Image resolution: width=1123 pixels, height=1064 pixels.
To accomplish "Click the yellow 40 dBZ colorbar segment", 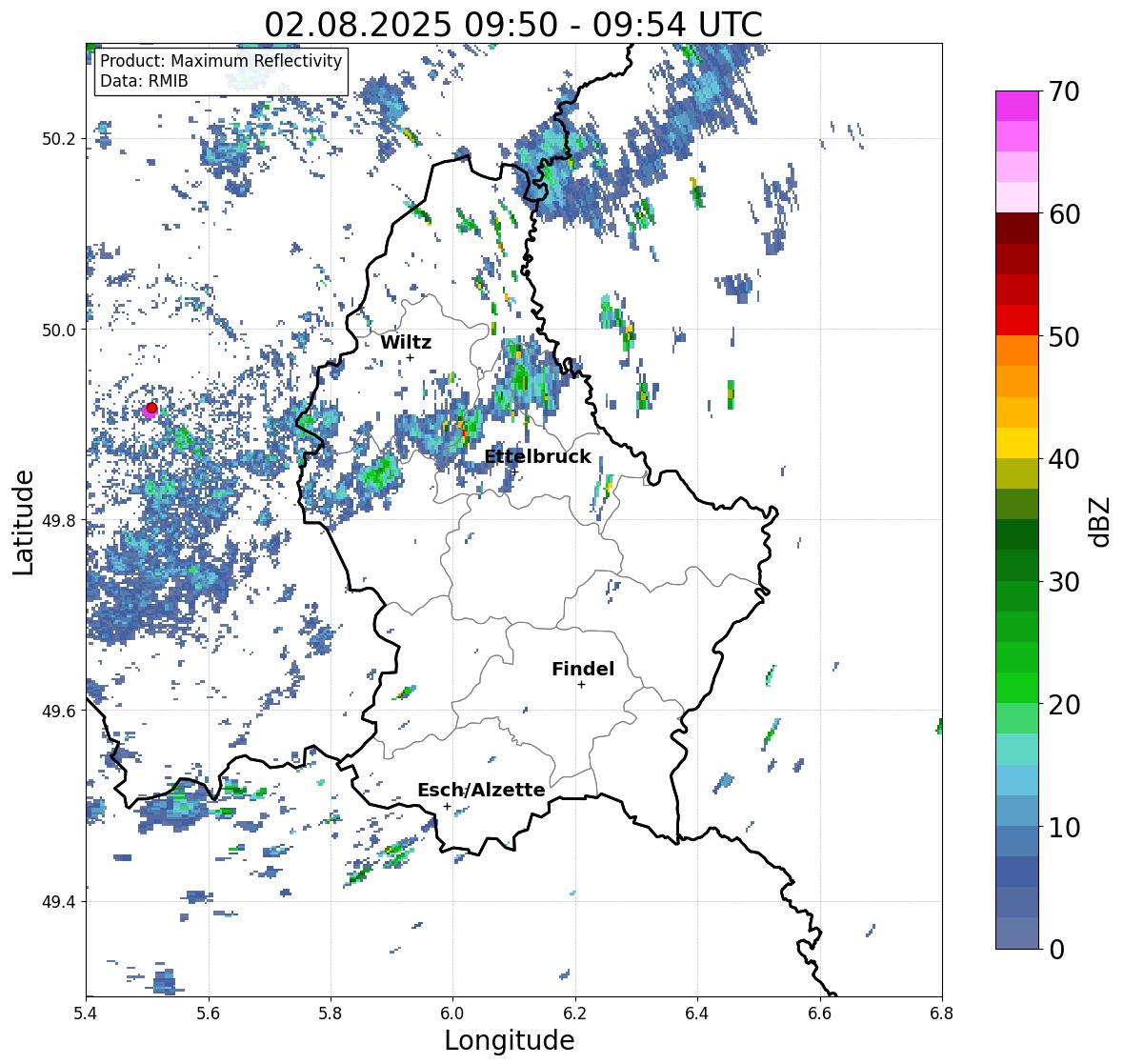I will (x=1017, y=443).
